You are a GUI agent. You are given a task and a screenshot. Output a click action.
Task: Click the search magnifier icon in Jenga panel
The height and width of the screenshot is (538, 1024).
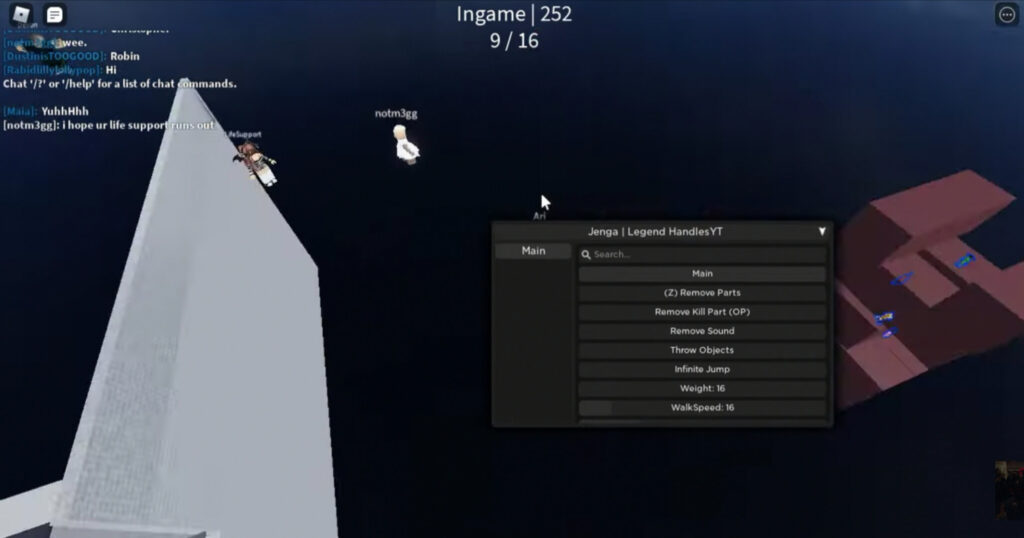[x=586, y=255]
